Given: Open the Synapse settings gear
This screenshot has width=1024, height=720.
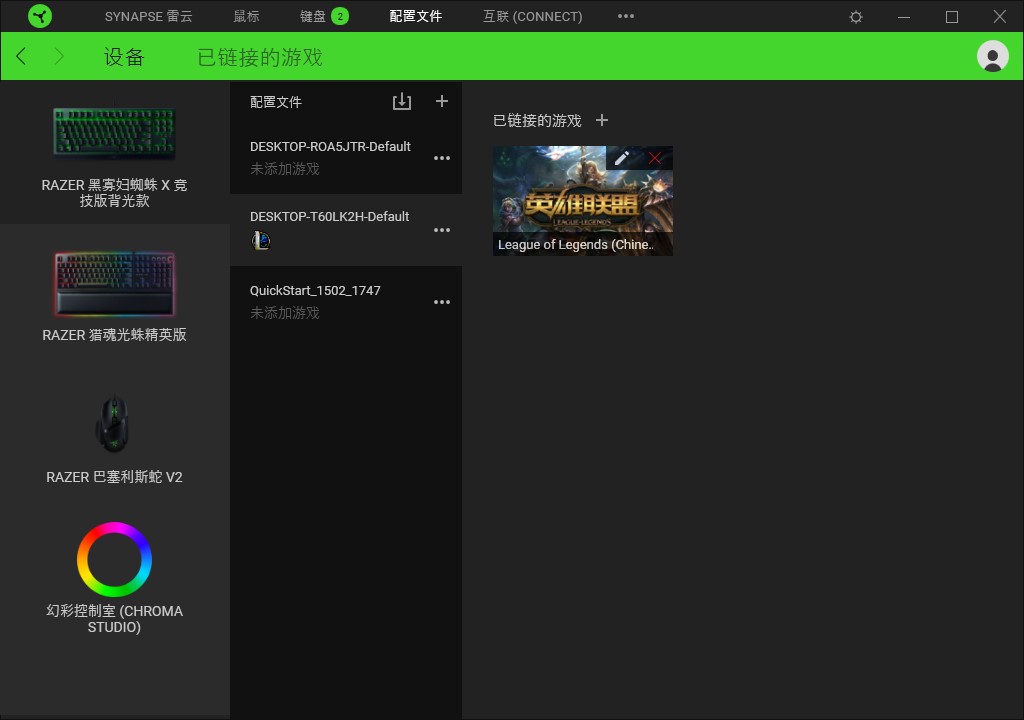Looking at the screenshot, I should tap(855, 16).
